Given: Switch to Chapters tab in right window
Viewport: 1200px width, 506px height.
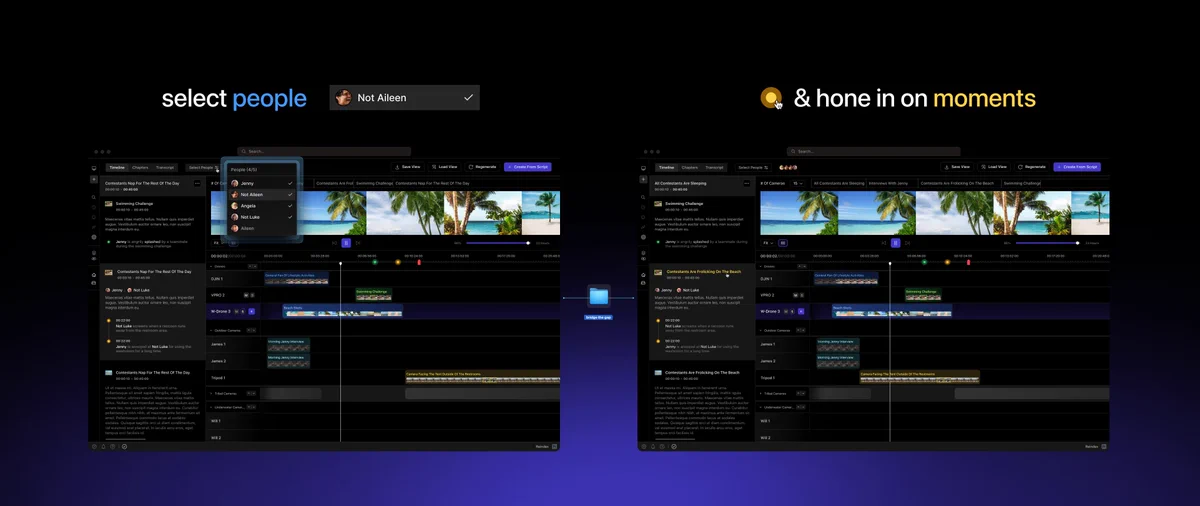Looking at the screenshot, I should (690, 168).
